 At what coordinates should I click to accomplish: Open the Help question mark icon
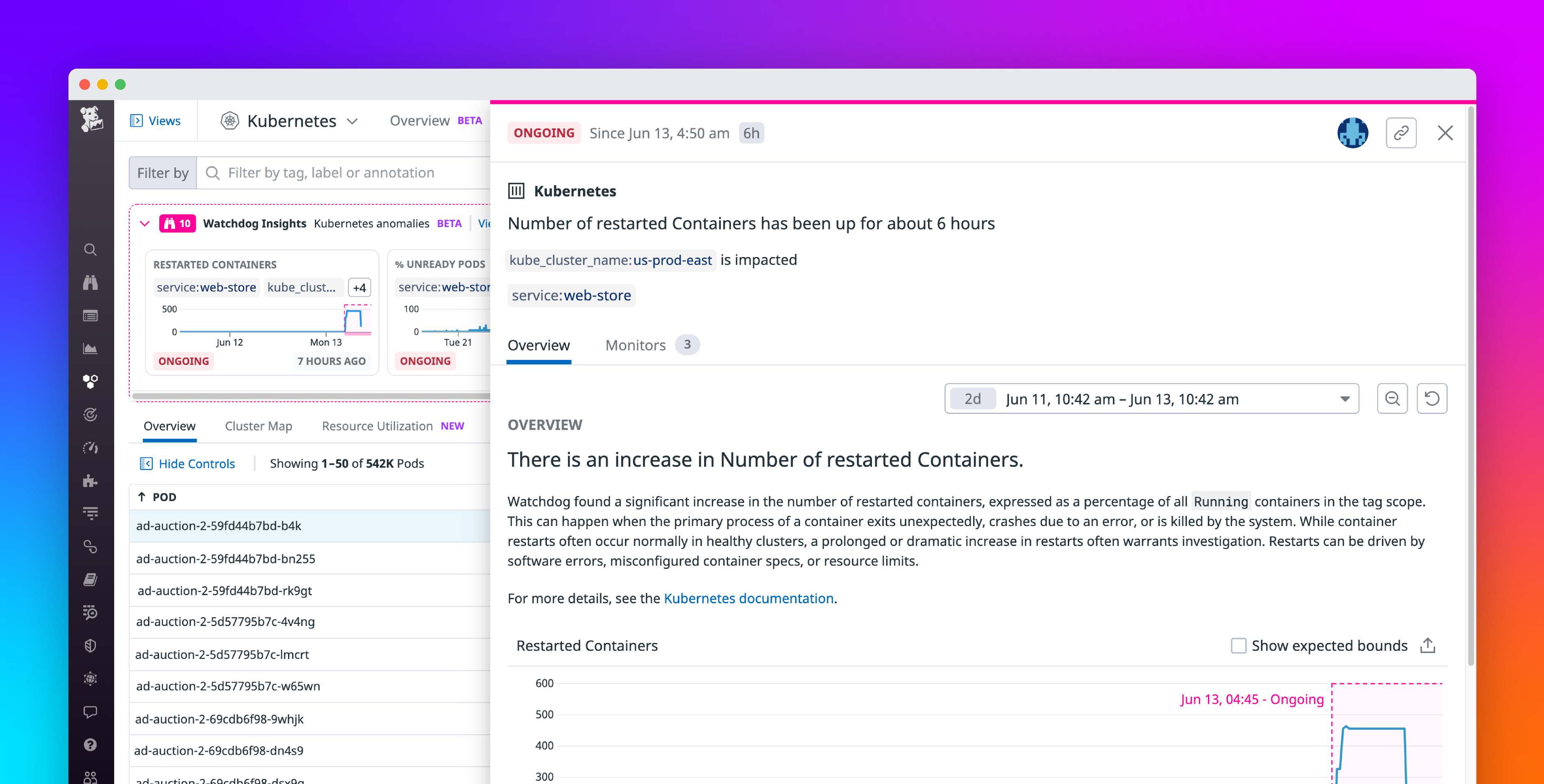(91, 745)
